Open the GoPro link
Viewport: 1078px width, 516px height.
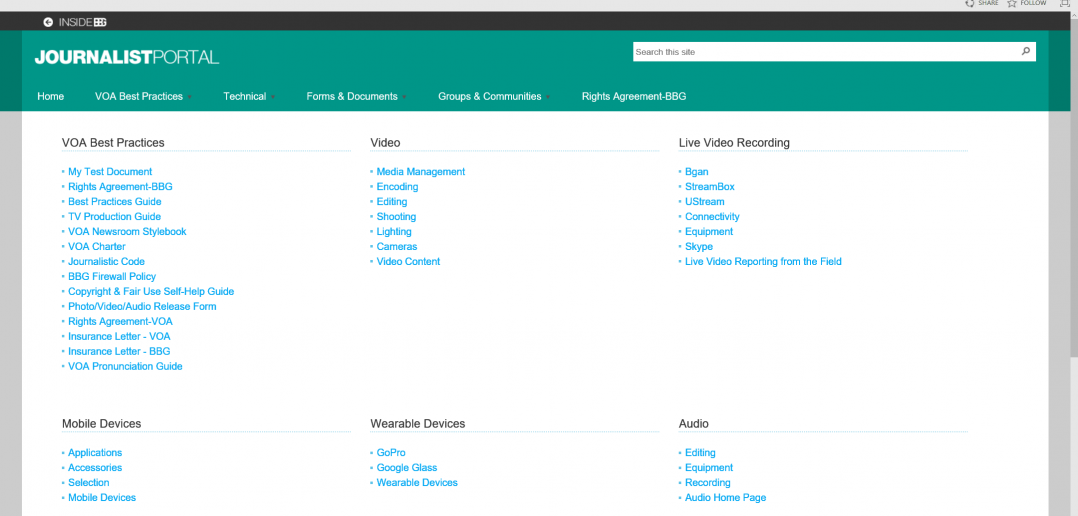point(391,453)
